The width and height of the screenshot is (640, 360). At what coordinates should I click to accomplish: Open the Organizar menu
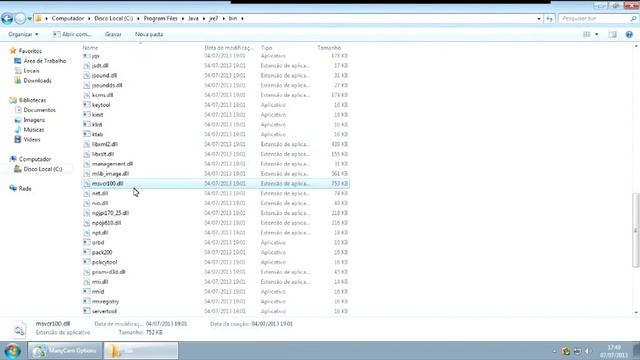point(23,34)
